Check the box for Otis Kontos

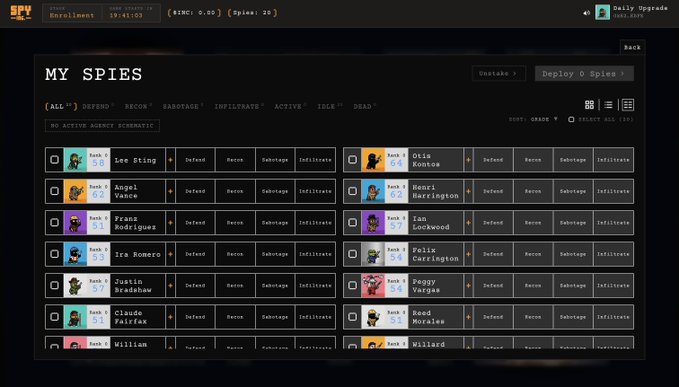click(x=352, y=160)
